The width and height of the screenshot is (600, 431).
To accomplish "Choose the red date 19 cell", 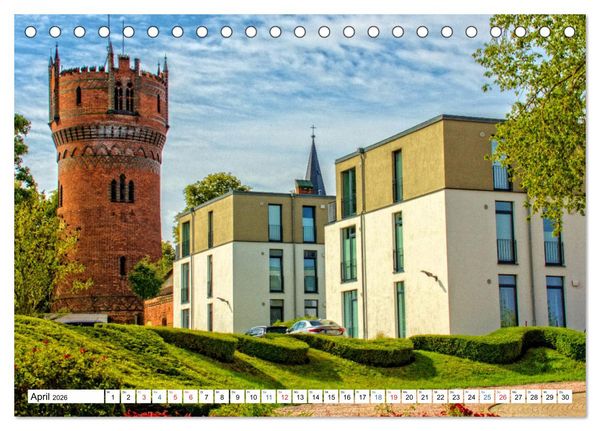I will point(393,397).
